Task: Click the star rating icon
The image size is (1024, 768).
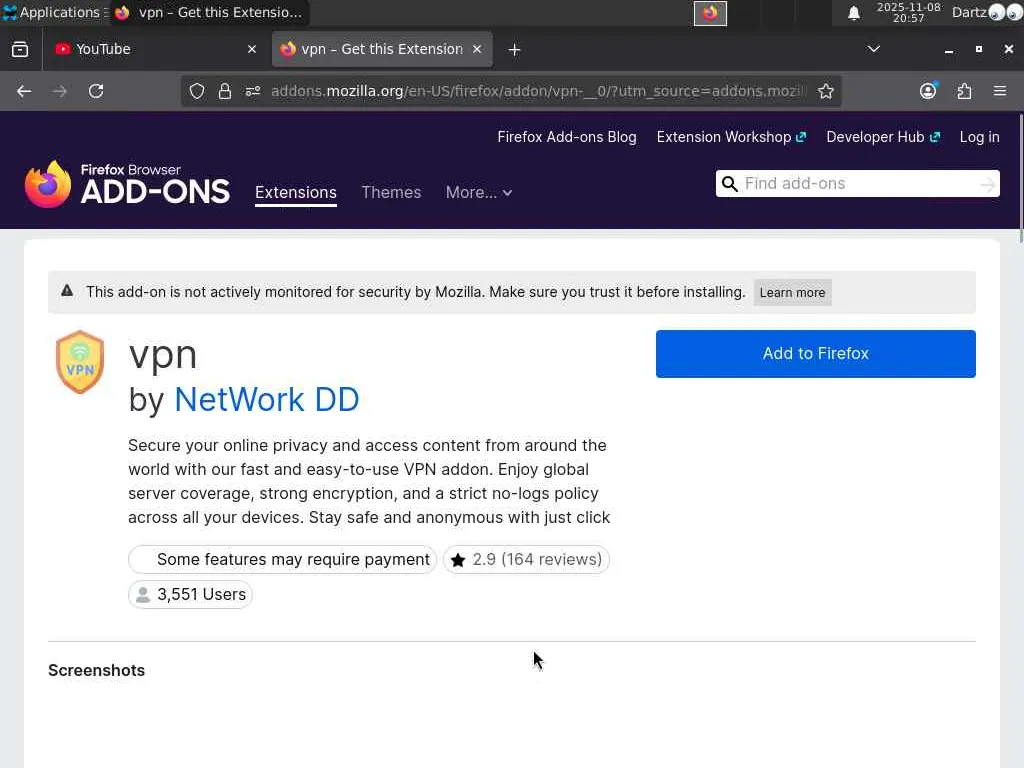Action: (458, 560)
